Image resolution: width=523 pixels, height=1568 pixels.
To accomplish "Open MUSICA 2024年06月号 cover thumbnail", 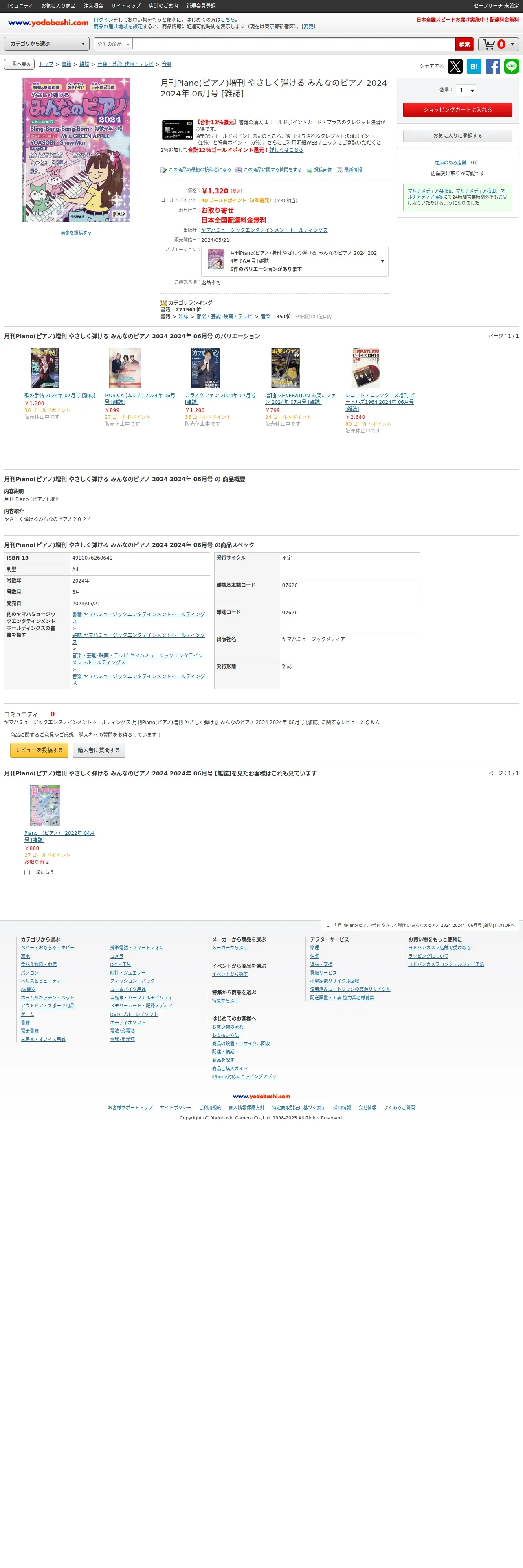I will [x=125, y=368].
